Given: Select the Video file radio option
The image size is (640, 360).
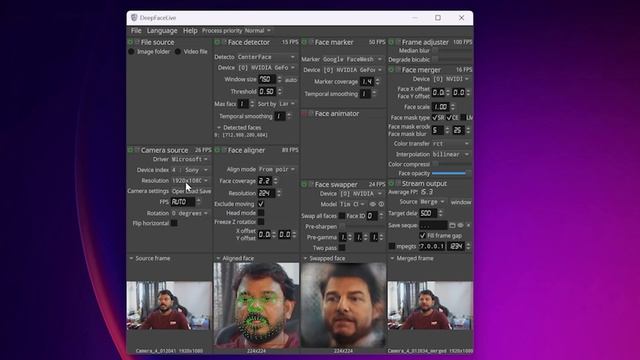Looking at the screenshot, I should click(178, 52).
